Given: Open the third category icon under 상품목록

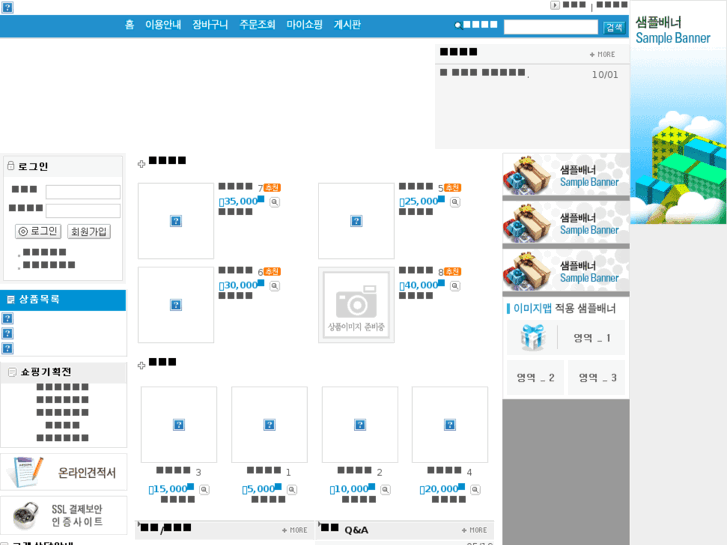Looking at the screenshot, I should pyautogui.click(x=8, y=348).
